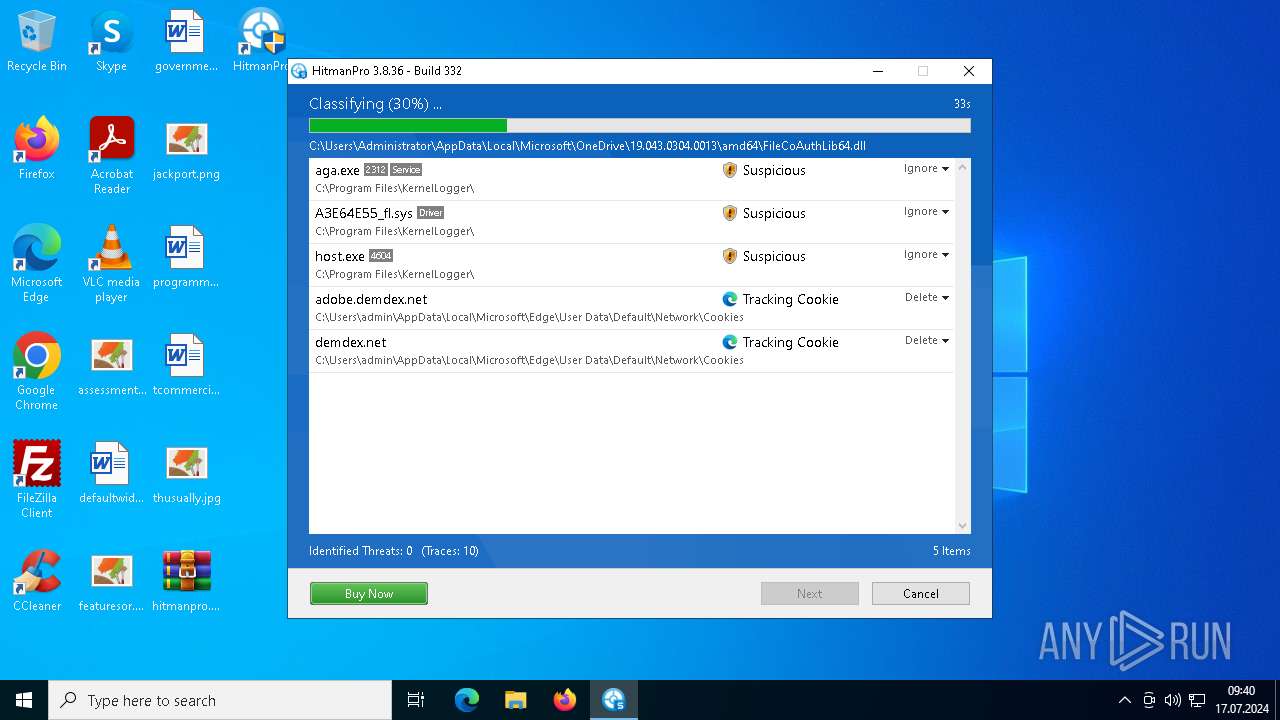The image size is (1280, 720).
Task: Open the featuresor... image file
Action: click(x=111, y=581)
